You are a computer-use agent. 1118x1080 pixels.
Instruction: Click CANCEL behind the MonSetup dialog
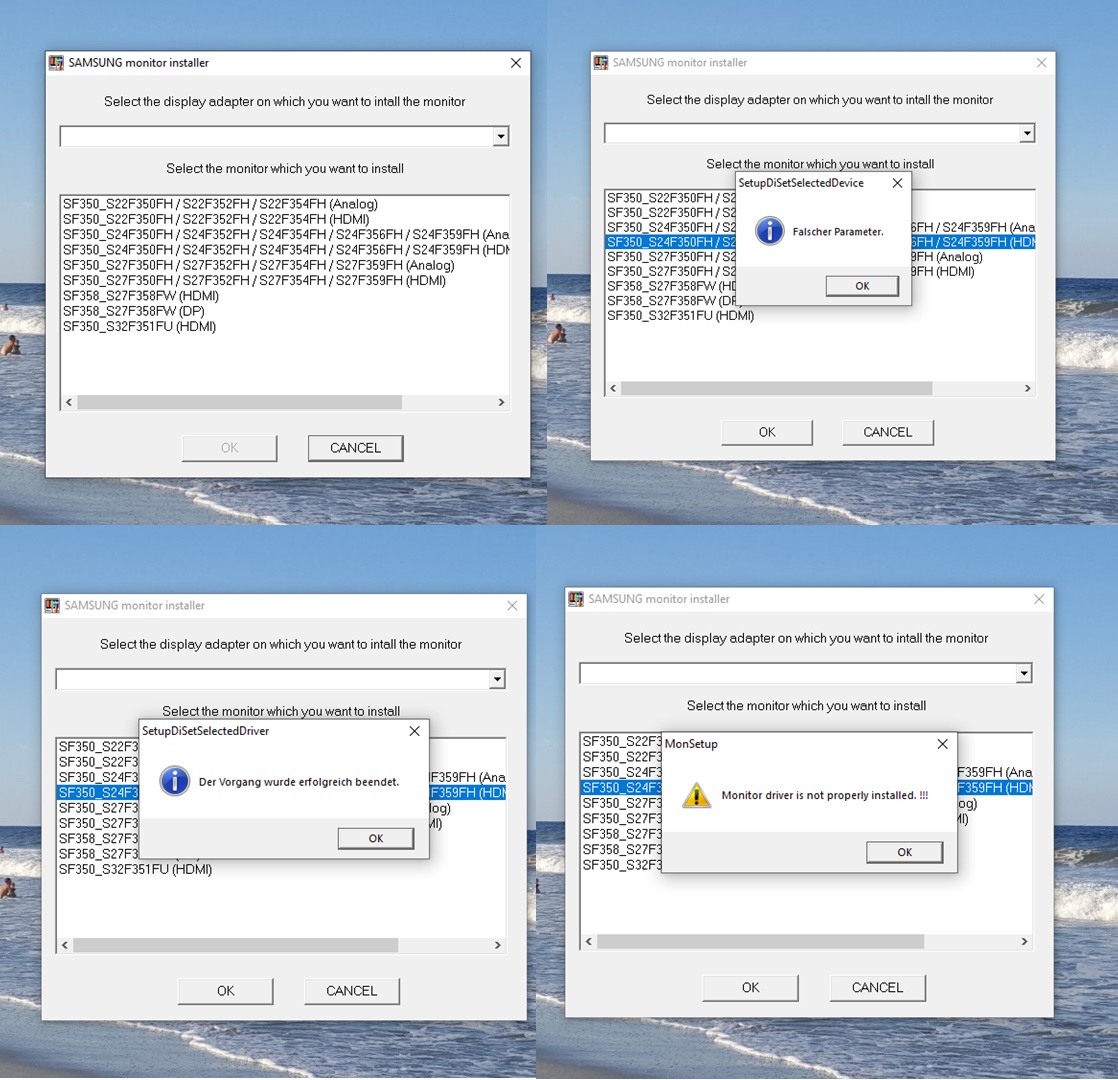click(x=878, y=988)
